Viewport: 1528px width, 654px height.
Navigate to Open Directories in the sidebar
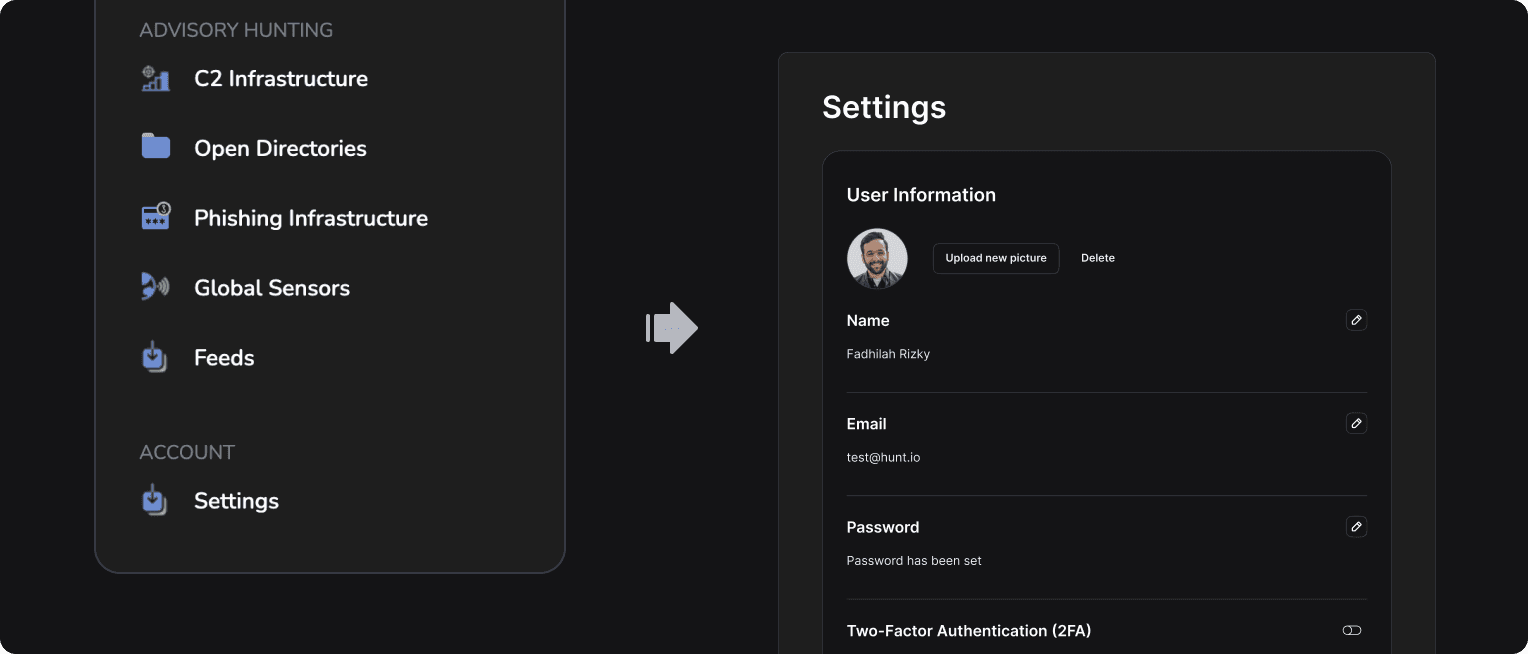(x=280, y=147)
